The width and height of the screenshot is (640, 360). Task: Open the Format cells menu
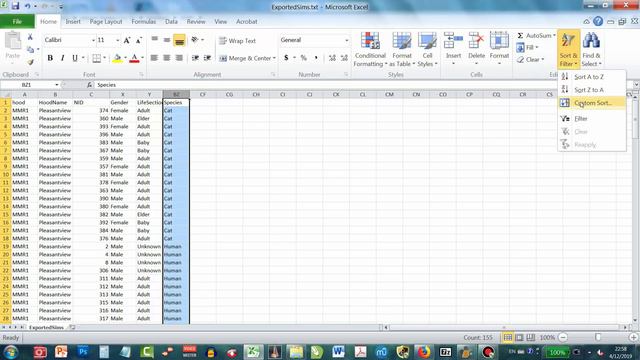[499, 49]
